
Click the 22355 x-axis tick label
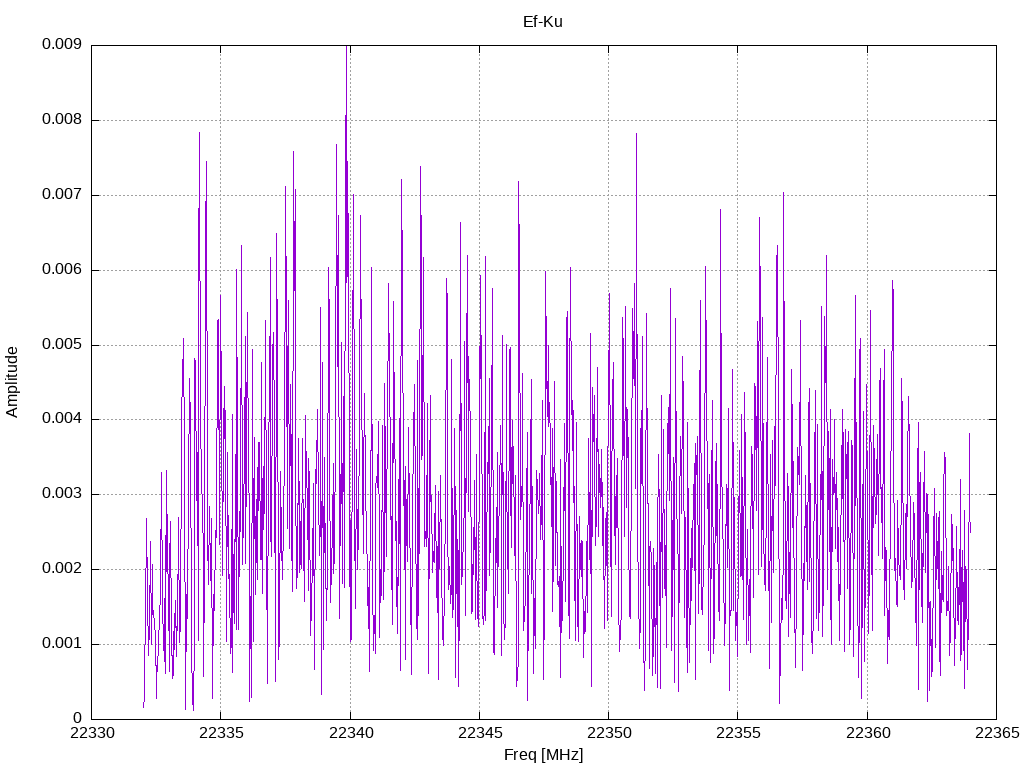738,733
